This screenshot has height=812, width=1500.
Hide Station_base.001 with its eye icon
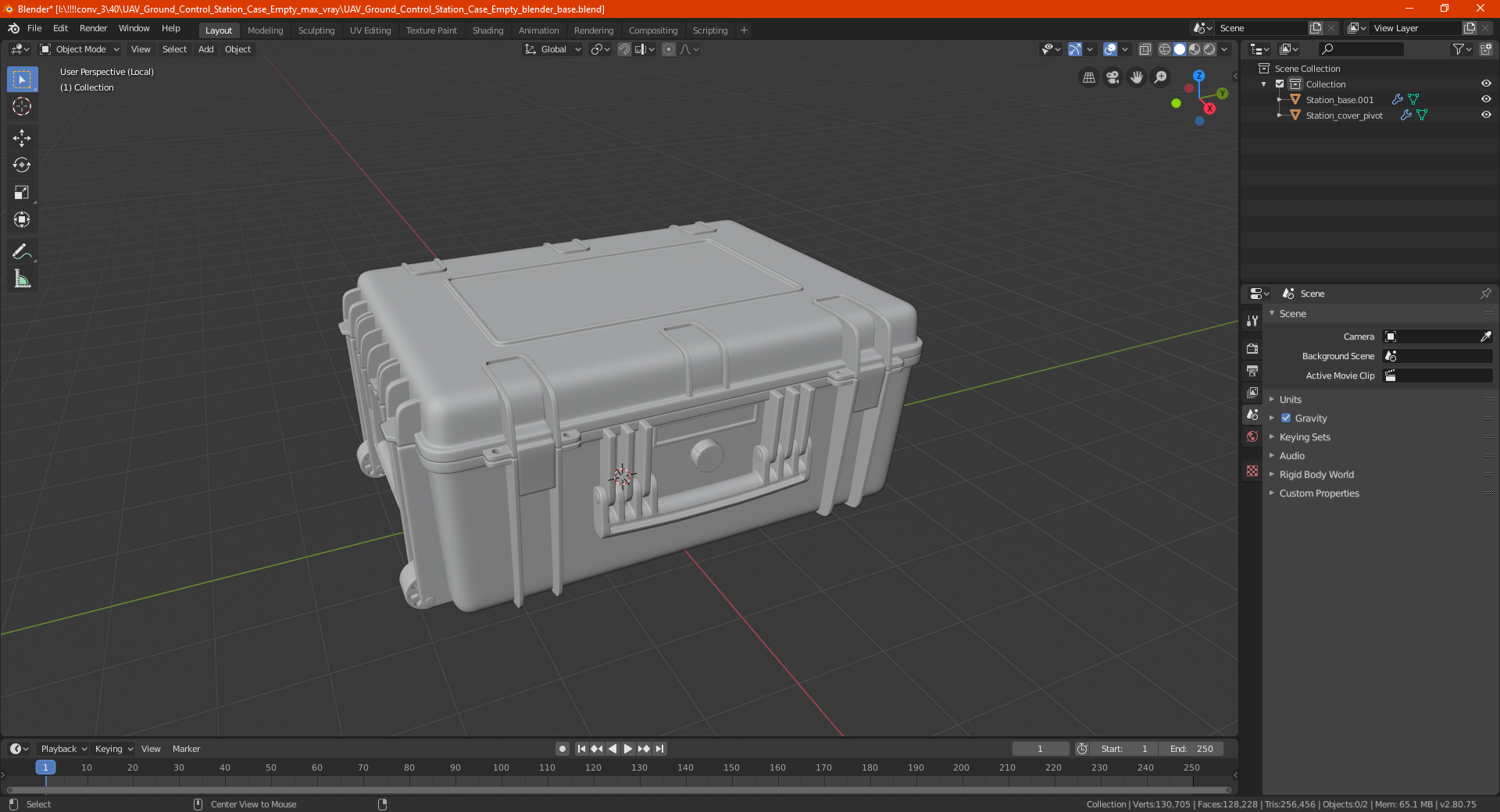tap(1486, 99)
